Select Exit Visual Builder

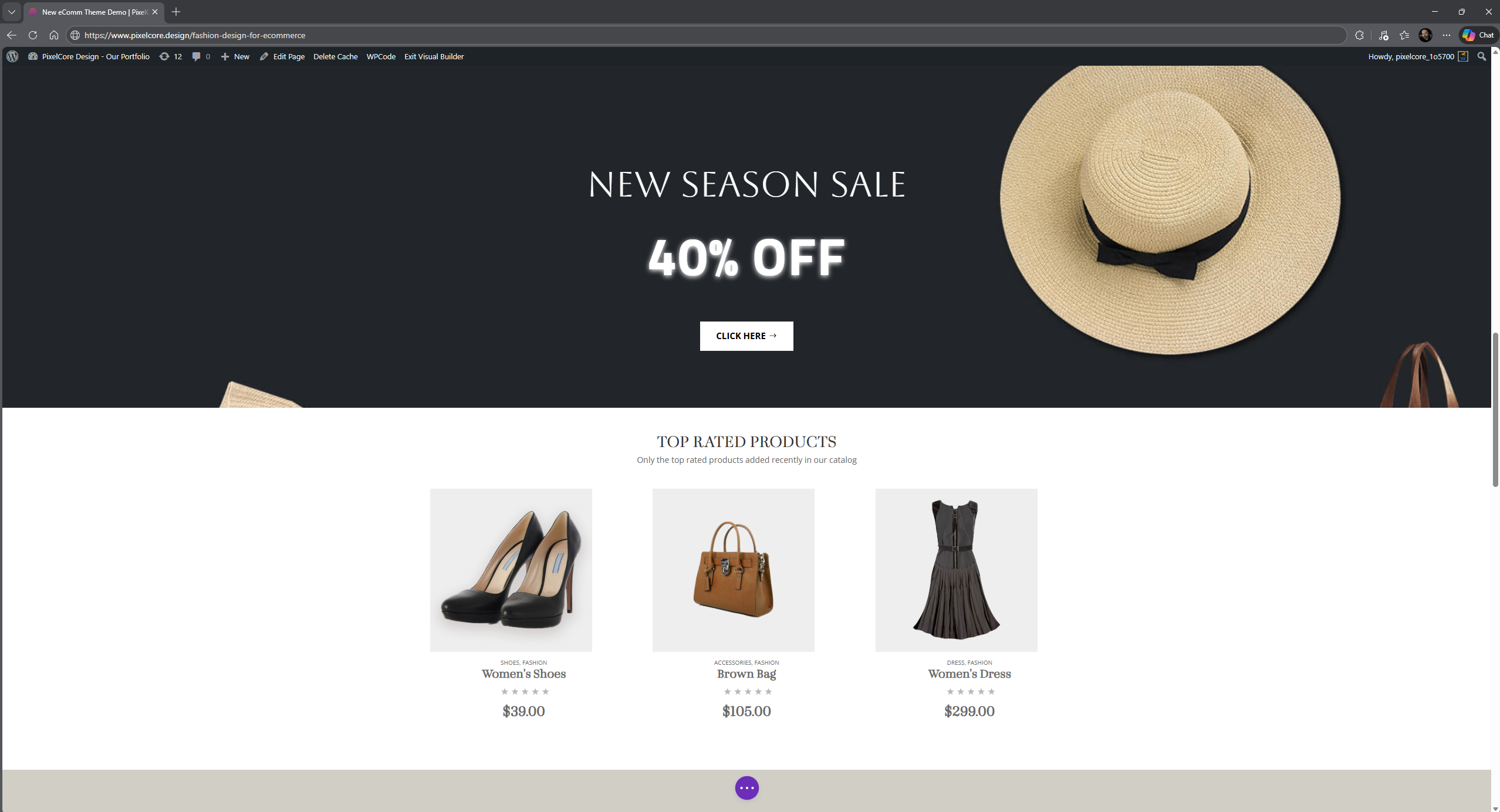(x=434, y=56)
